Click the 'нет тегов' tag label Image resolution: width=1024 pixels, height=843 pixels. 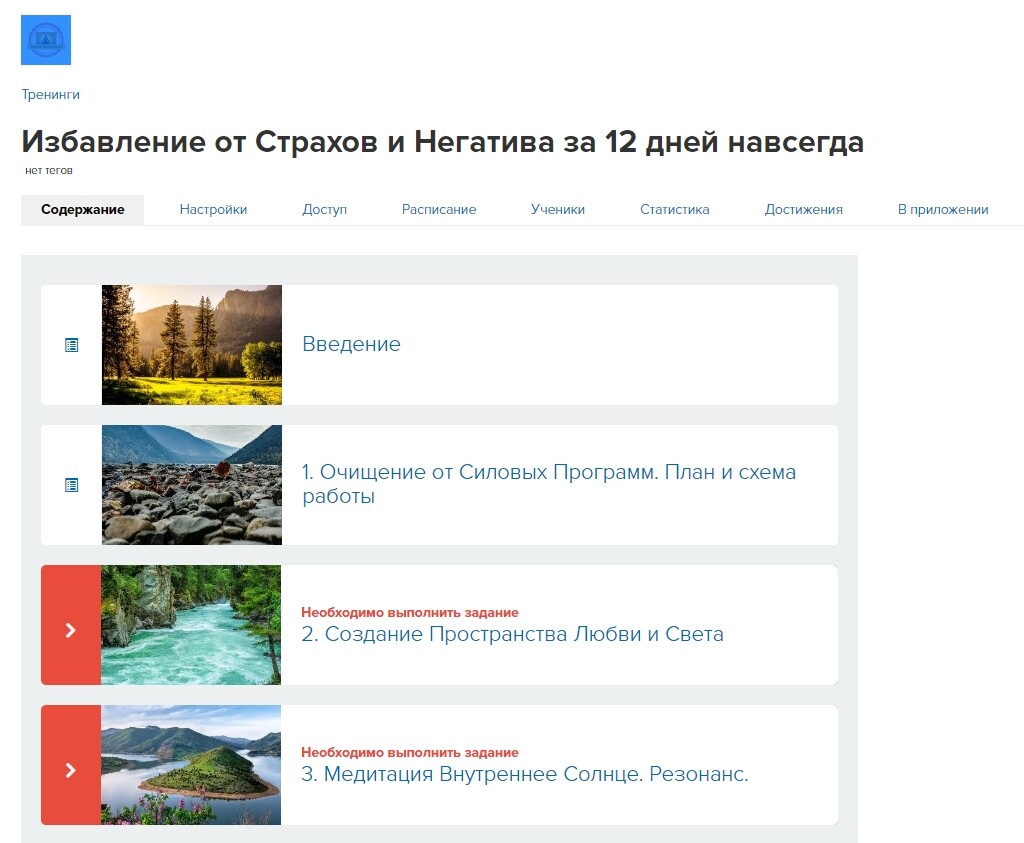tap(49, 170)
